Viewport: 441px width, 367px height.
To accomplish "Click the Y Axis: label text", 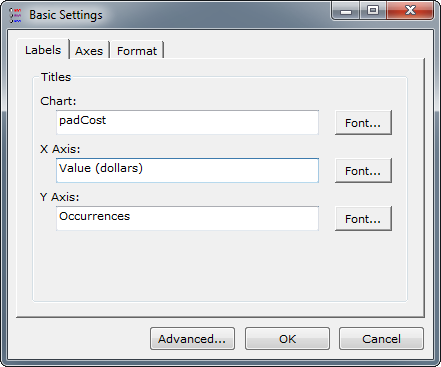I will pyautogui.click(x=60, y=197).
